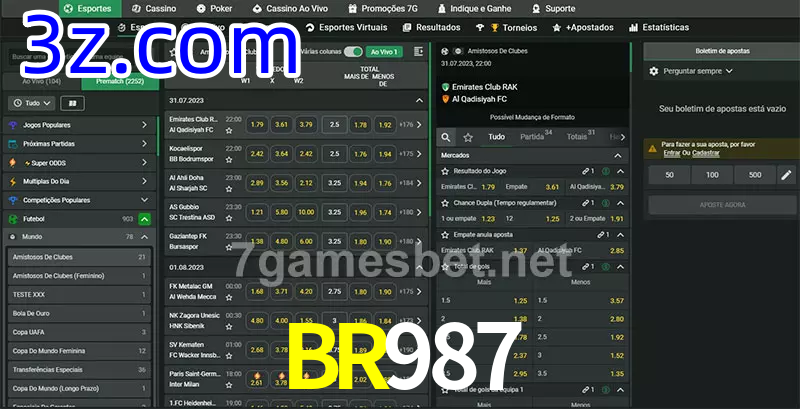
Task: Open the Cassino menu item
Action: [154, 9]
